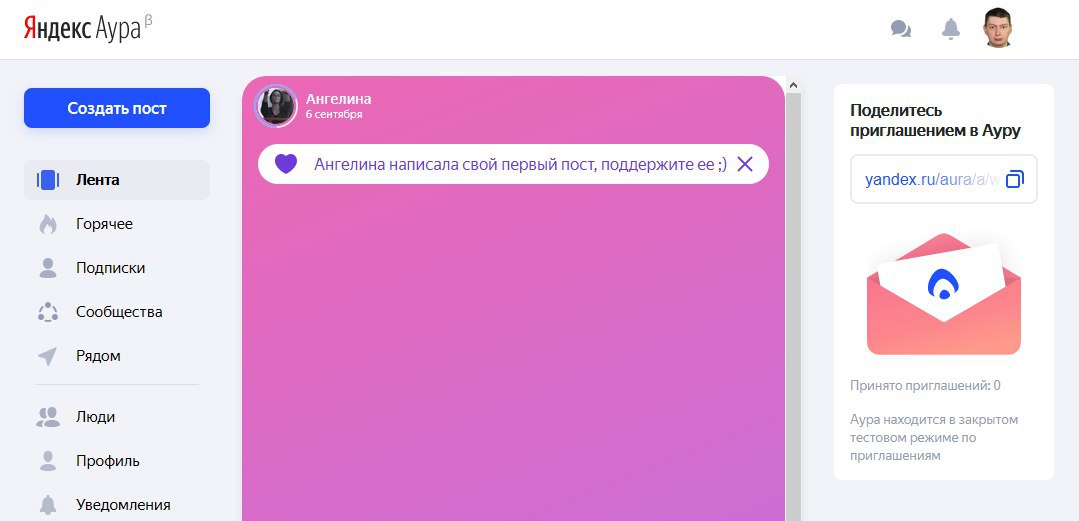This screenshot has width=1079, height=521.
Task: Select the Лента menu label
Action: coord(98,180)
